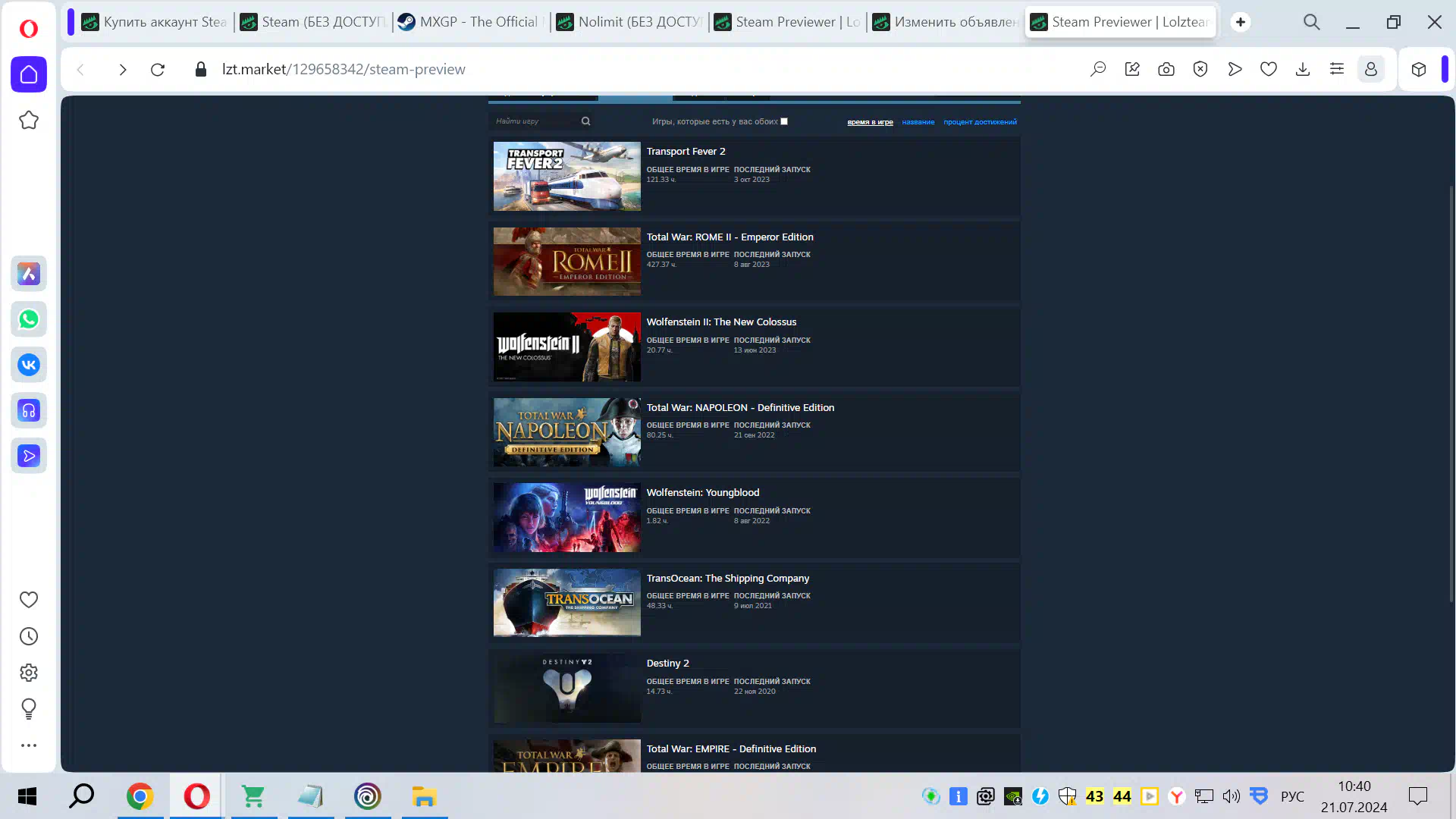Toggle 'Игры, которые есть у вас обоих' checkbox

point(784,121)
